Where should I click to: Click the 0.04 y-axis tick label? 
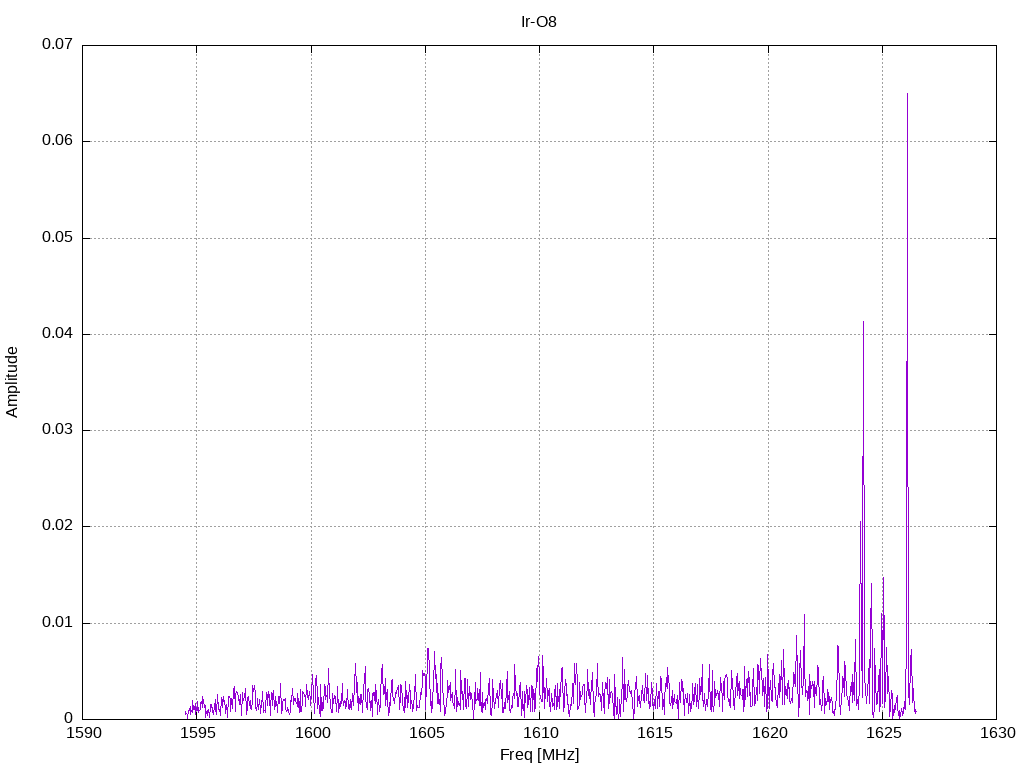click(x=57, y=334)
